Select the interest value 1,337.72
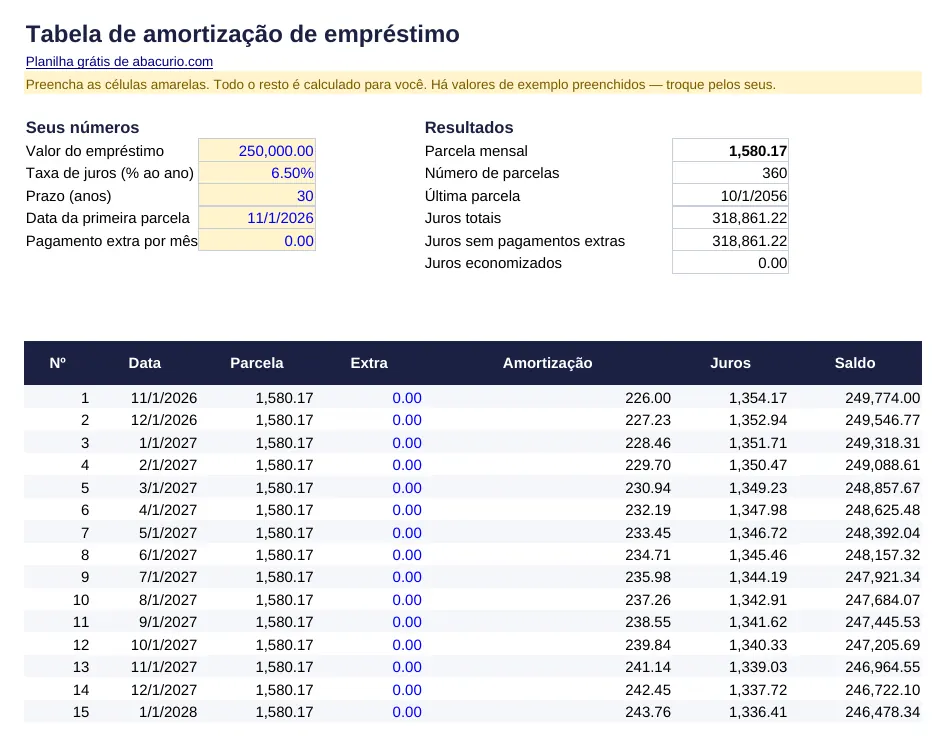Viewport: 946px width, 746px height. 758,690
